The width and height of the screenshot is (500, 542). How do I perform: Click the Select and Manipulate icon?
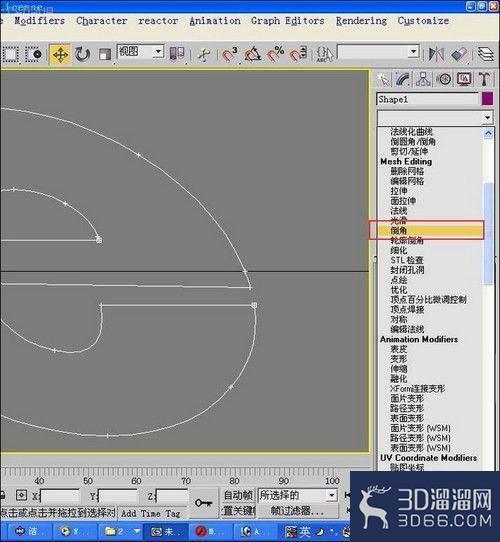pyautogui.click(x=204, y=54)
